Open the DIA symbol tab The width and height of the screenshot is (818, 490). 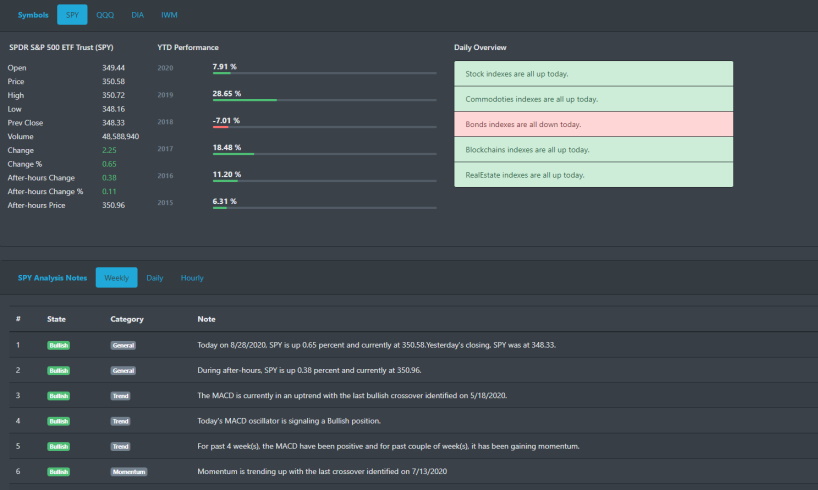point(137,15)
